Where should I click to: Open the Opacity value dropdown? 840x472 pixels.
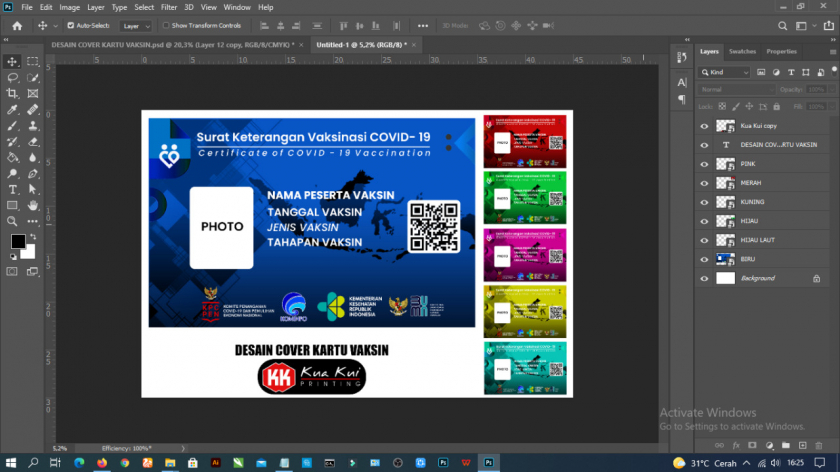(831, 89)
